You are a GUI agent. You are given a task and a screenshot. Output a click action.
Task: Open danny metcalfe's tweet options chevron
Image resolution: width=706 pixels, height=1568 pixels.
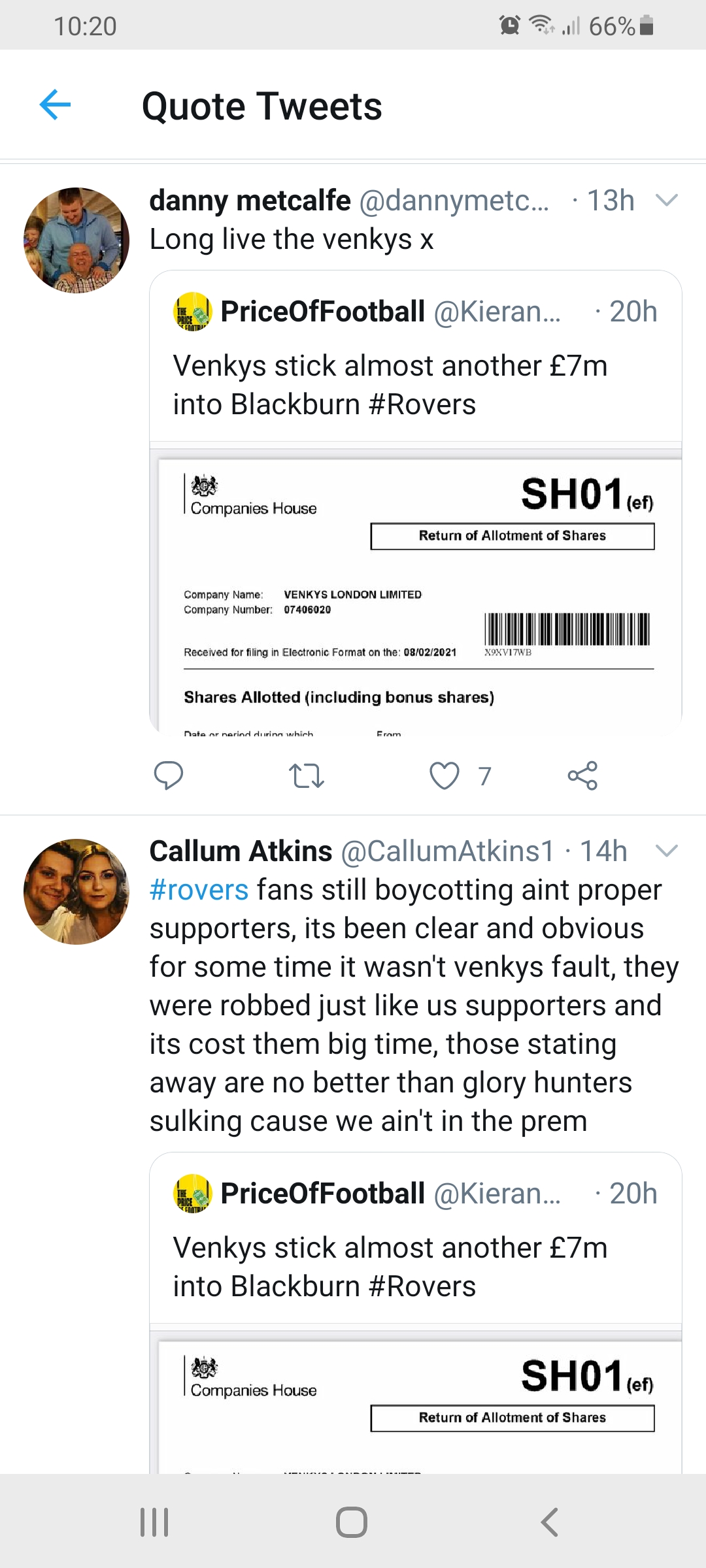(666, 200)
